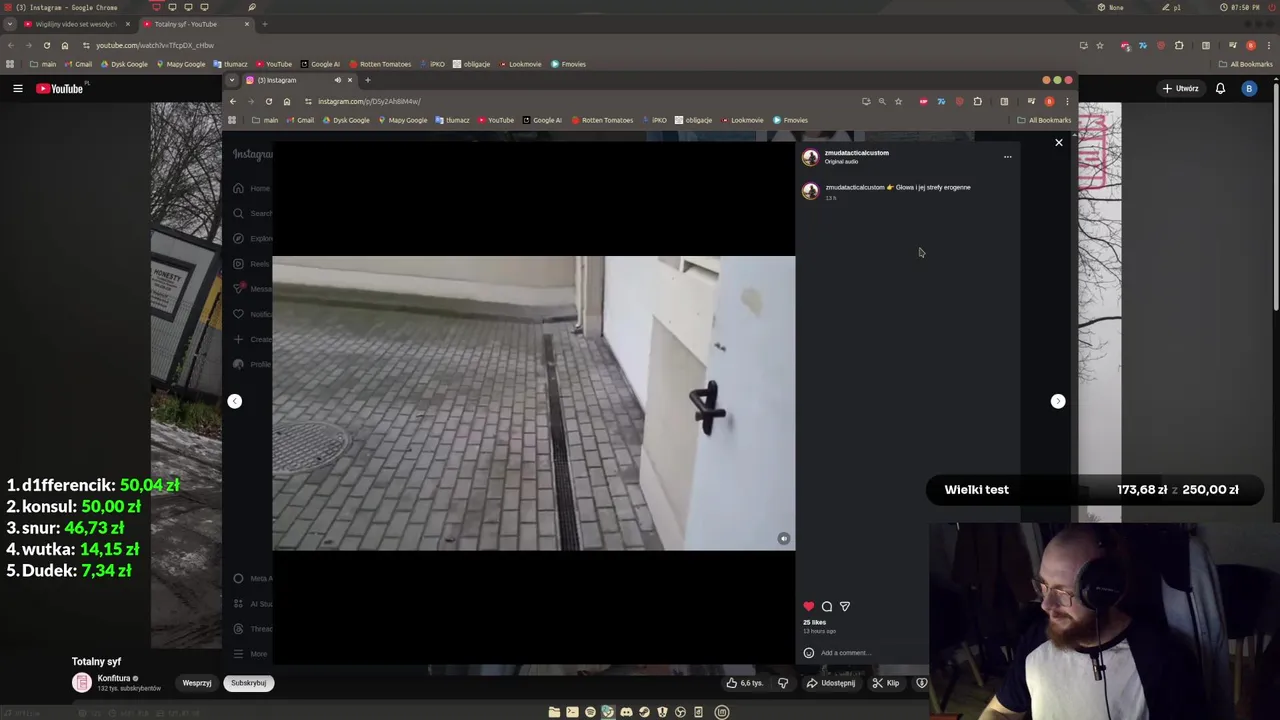
Task: Click Udostępnij under YouTube video
Action: (831, 683)
